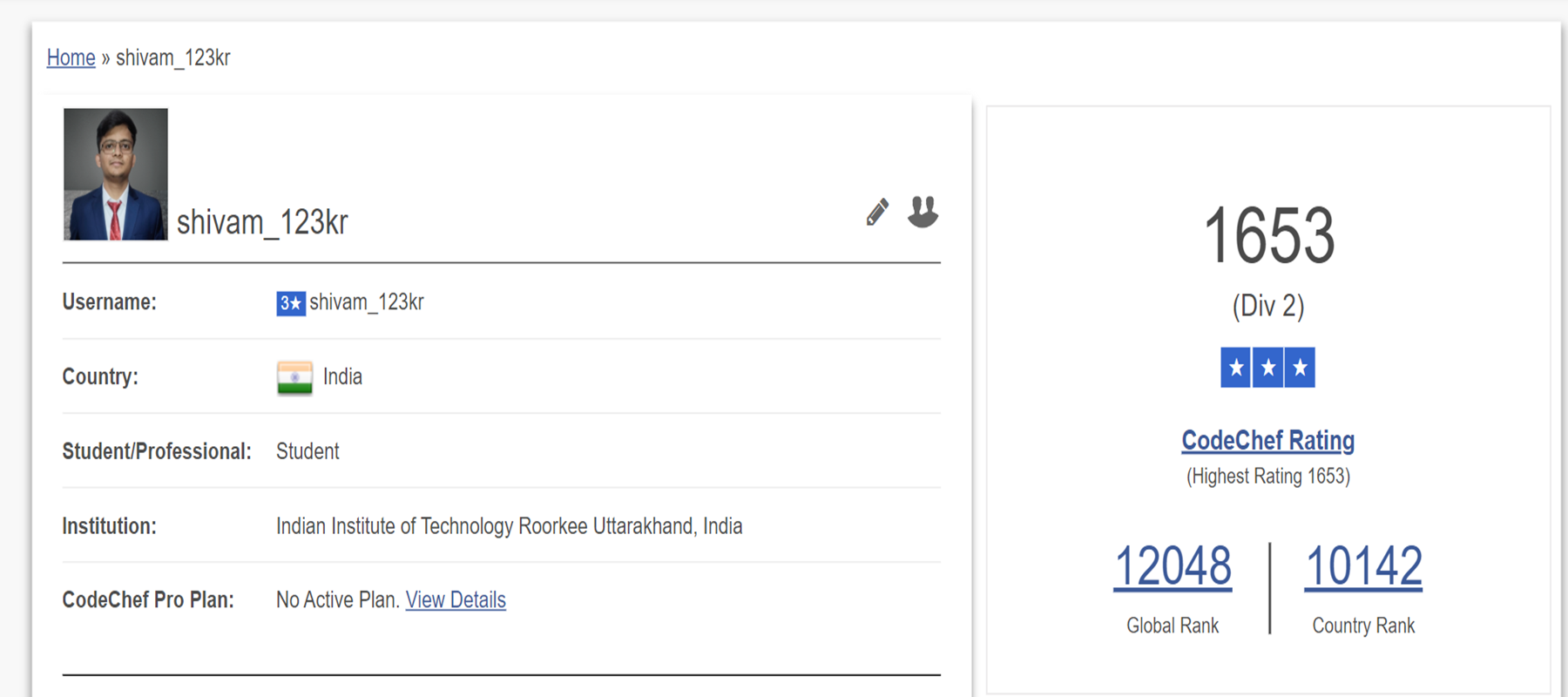Click the pencil edit profile icon
The image size is (1568, 697).
point(877,212)
